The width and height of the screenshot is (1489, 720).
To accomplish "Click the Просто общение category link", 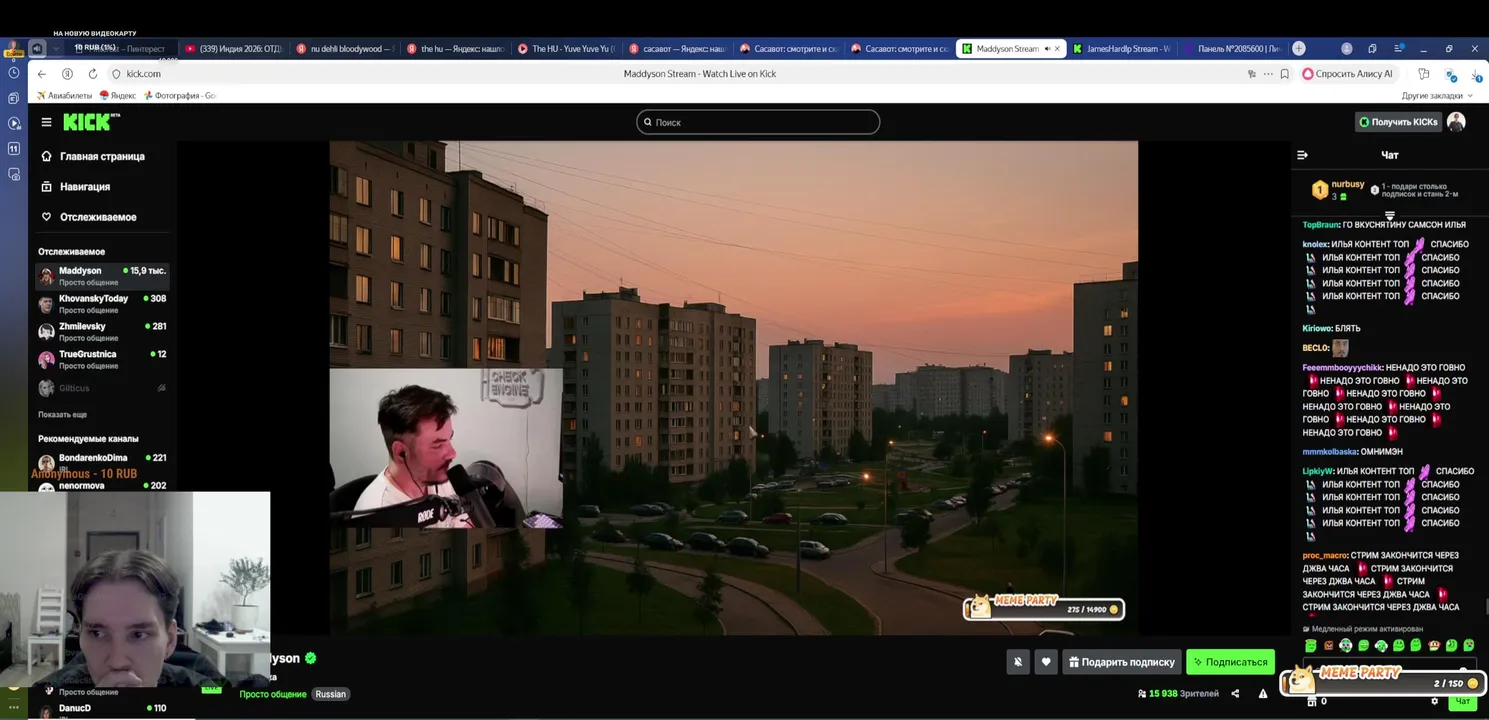I will pos(273,694).
